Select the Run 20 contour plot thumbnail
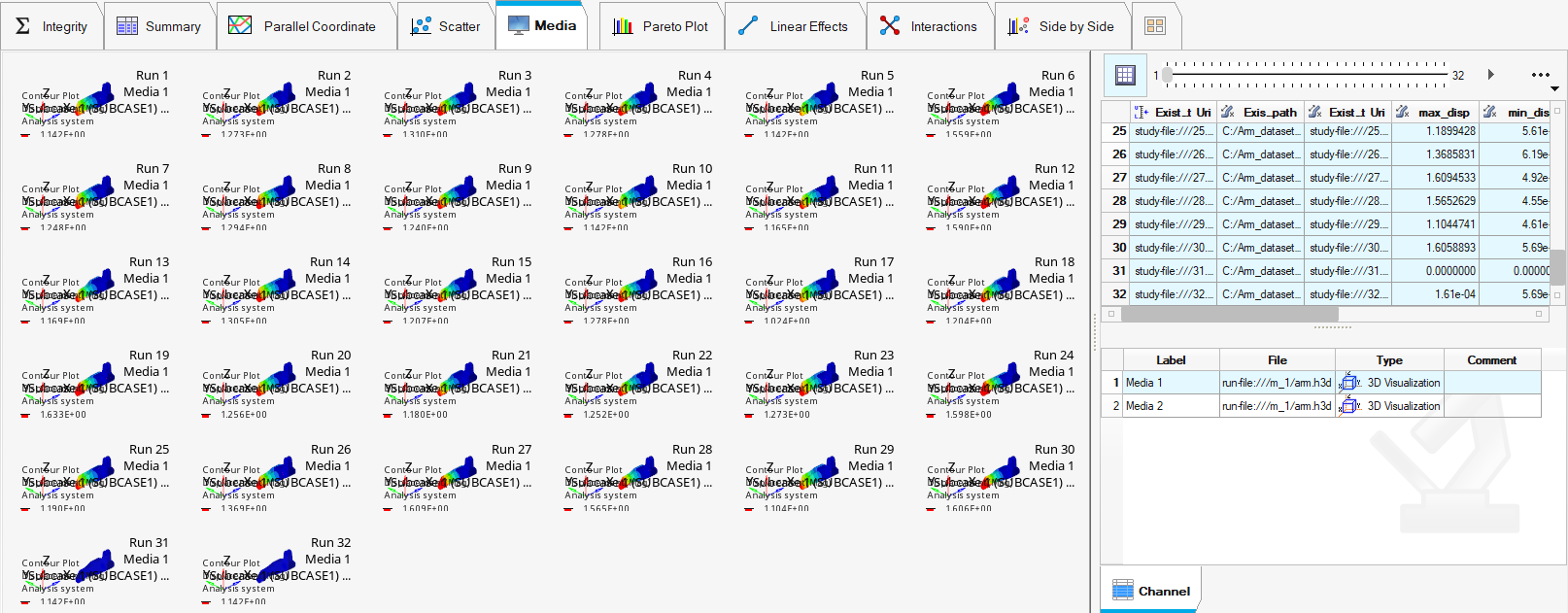 tap(277, 385)
